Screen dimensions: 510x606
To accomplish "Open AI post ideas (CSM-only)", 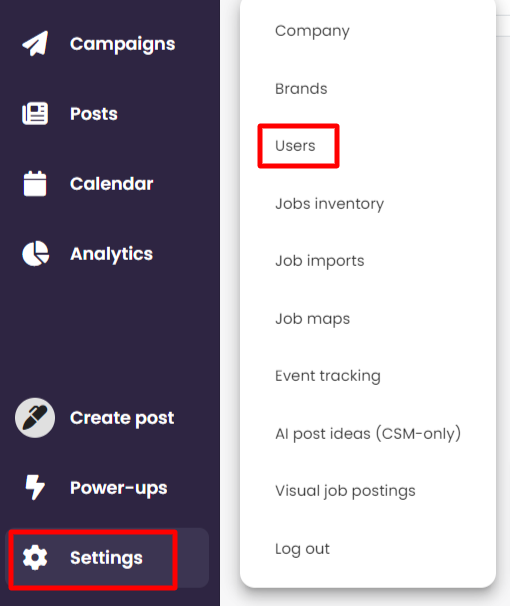I will pos(367,433).
